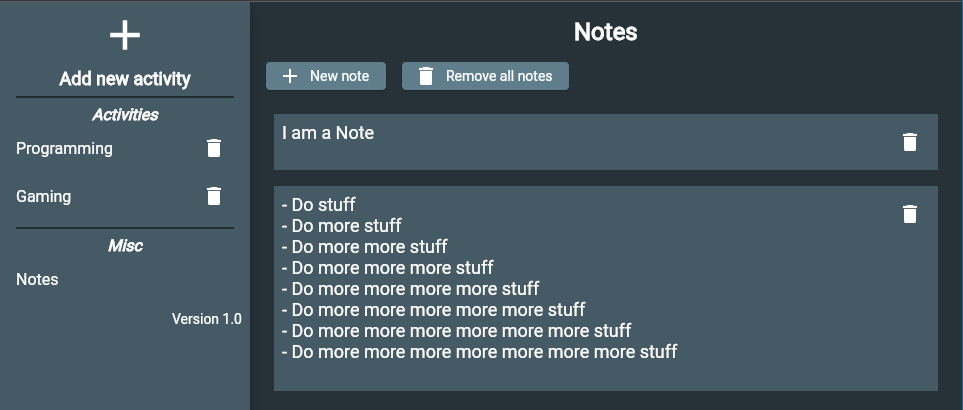Click the plus icon in the New note button
Viewport: 963px width, 410px height.
[289, 76]
